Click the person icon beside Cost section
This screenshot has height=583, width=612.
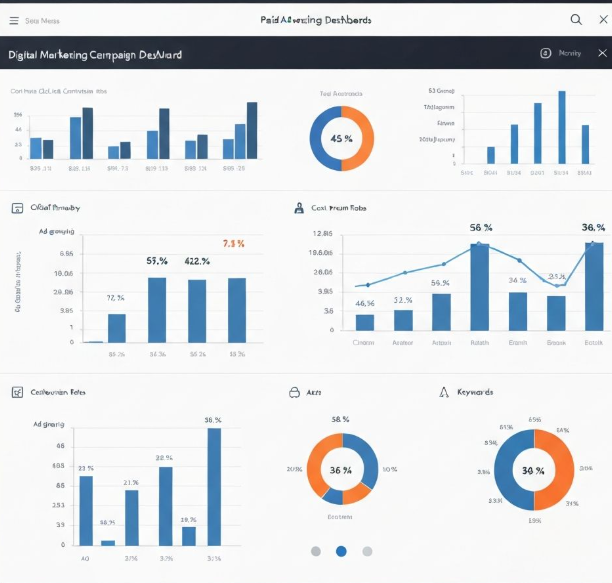(298, 208)
